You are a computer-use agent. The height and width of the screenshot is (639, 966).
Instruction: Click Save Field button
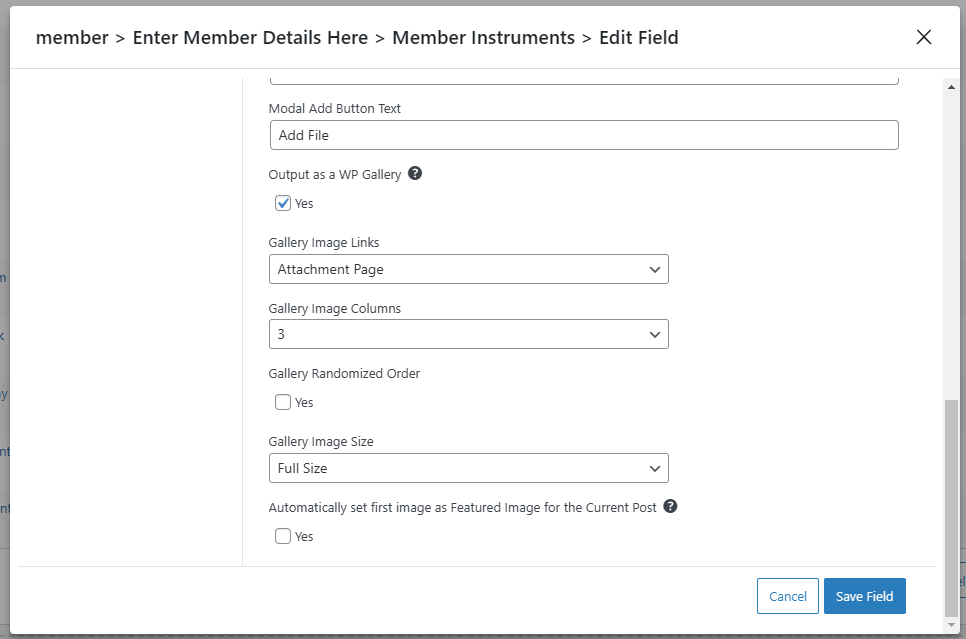864,596
